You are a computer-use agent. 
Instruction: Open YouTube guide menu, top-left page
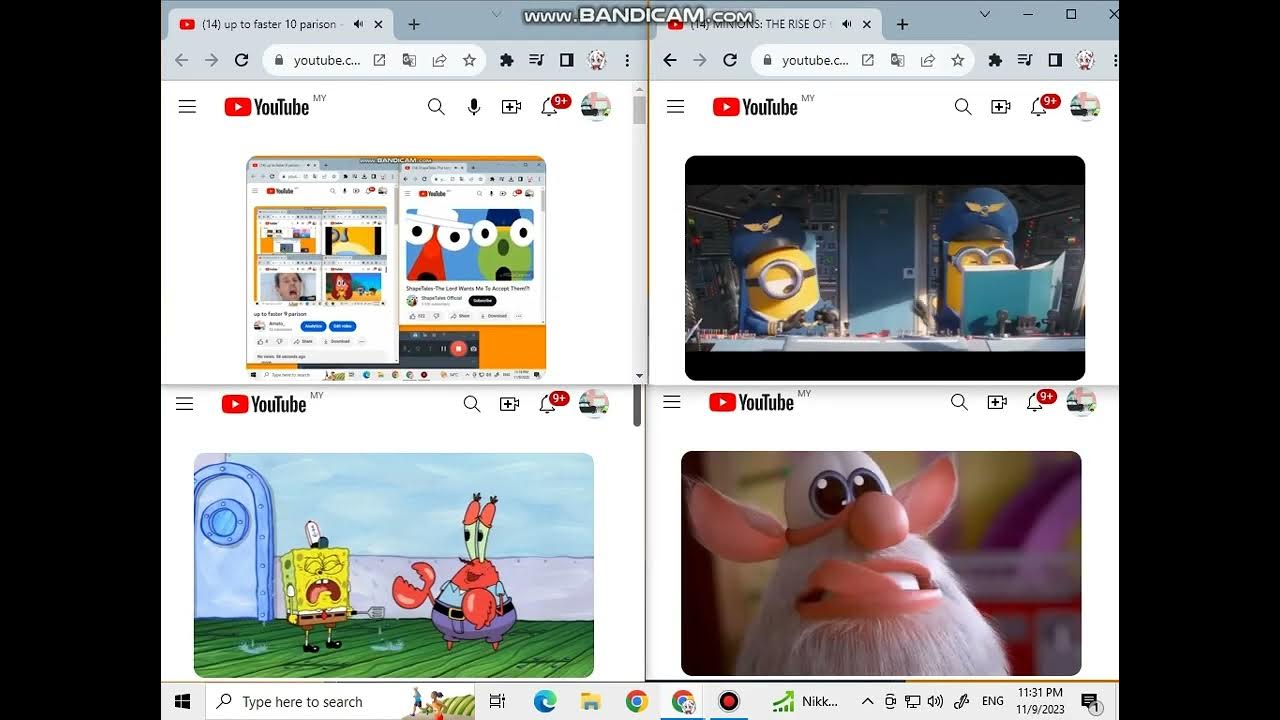tap(187, 107)
